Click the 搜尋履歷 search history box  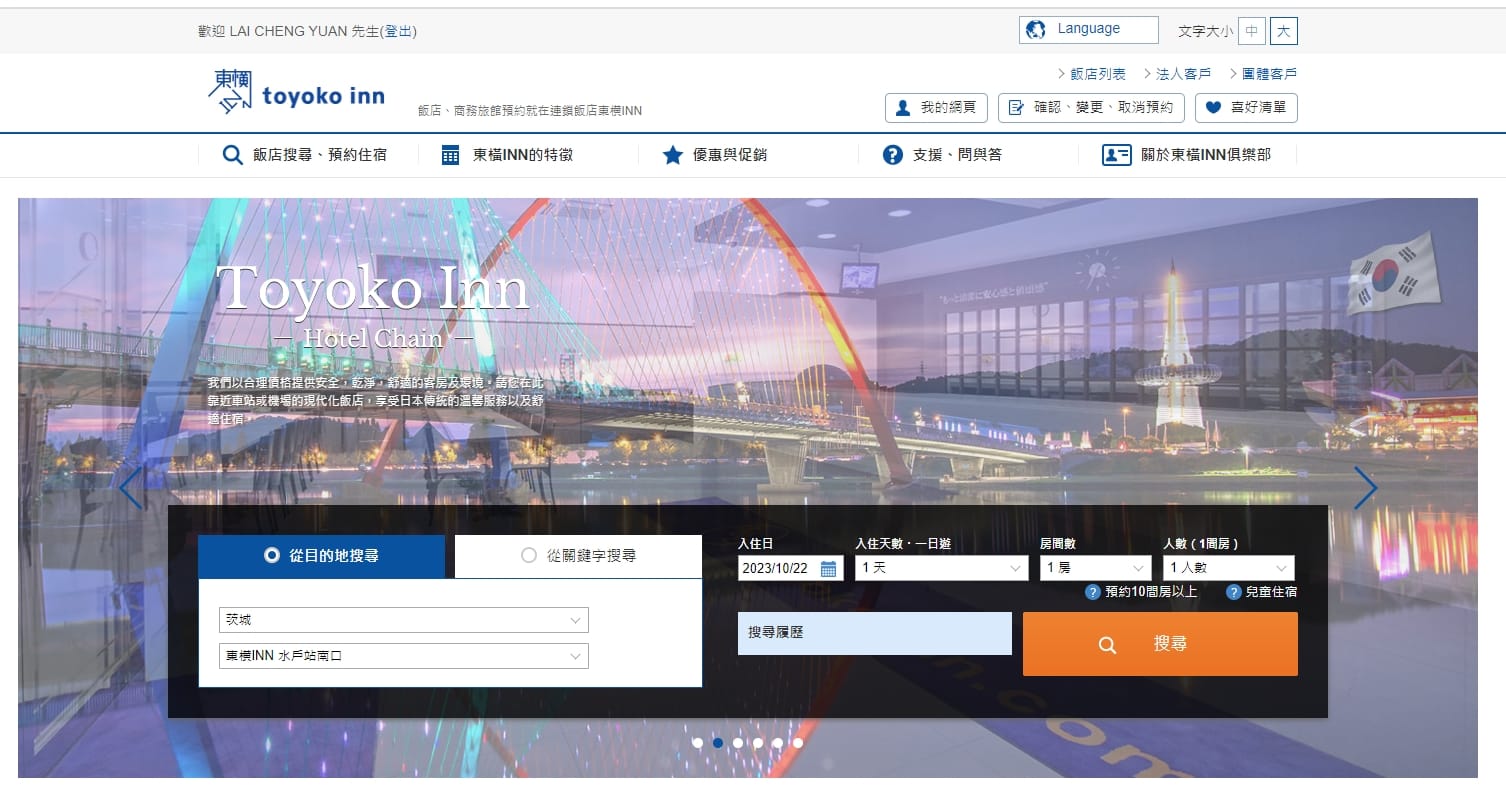tap(875, 633)
